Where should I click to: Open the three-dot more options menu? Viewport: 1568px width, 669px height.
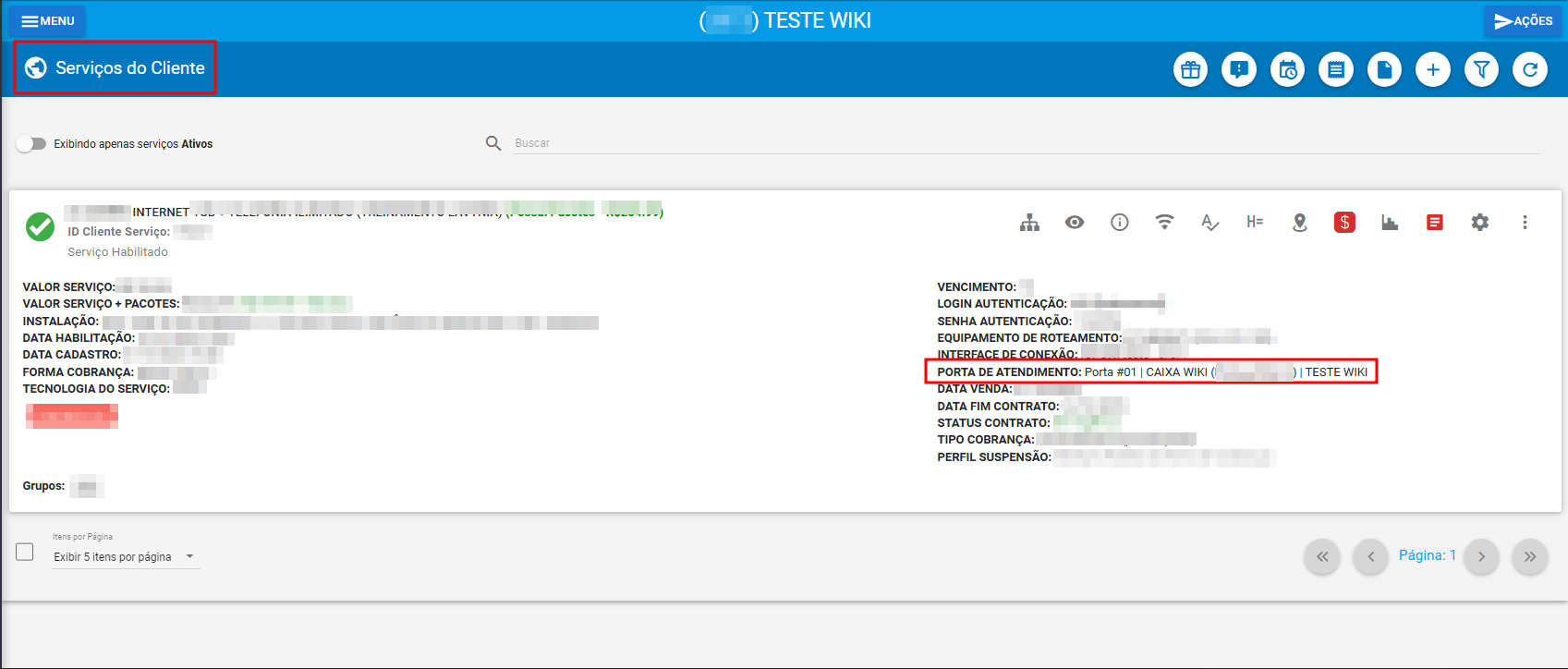[1525, 223]
